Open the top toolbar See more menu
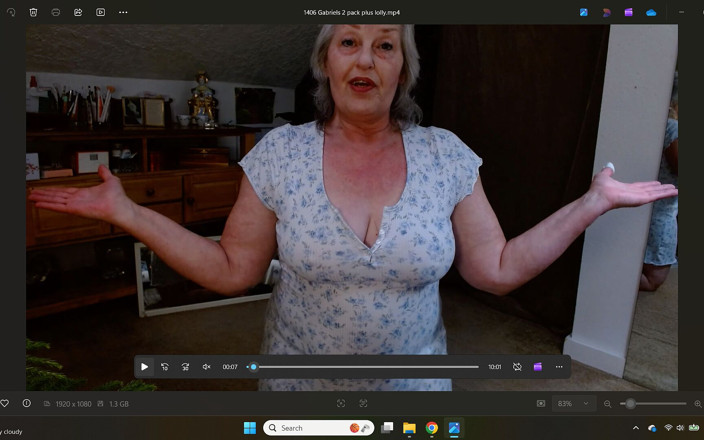The height and width of the screenshot is (440, 704). pyautogui.click(x=123, y=12)
